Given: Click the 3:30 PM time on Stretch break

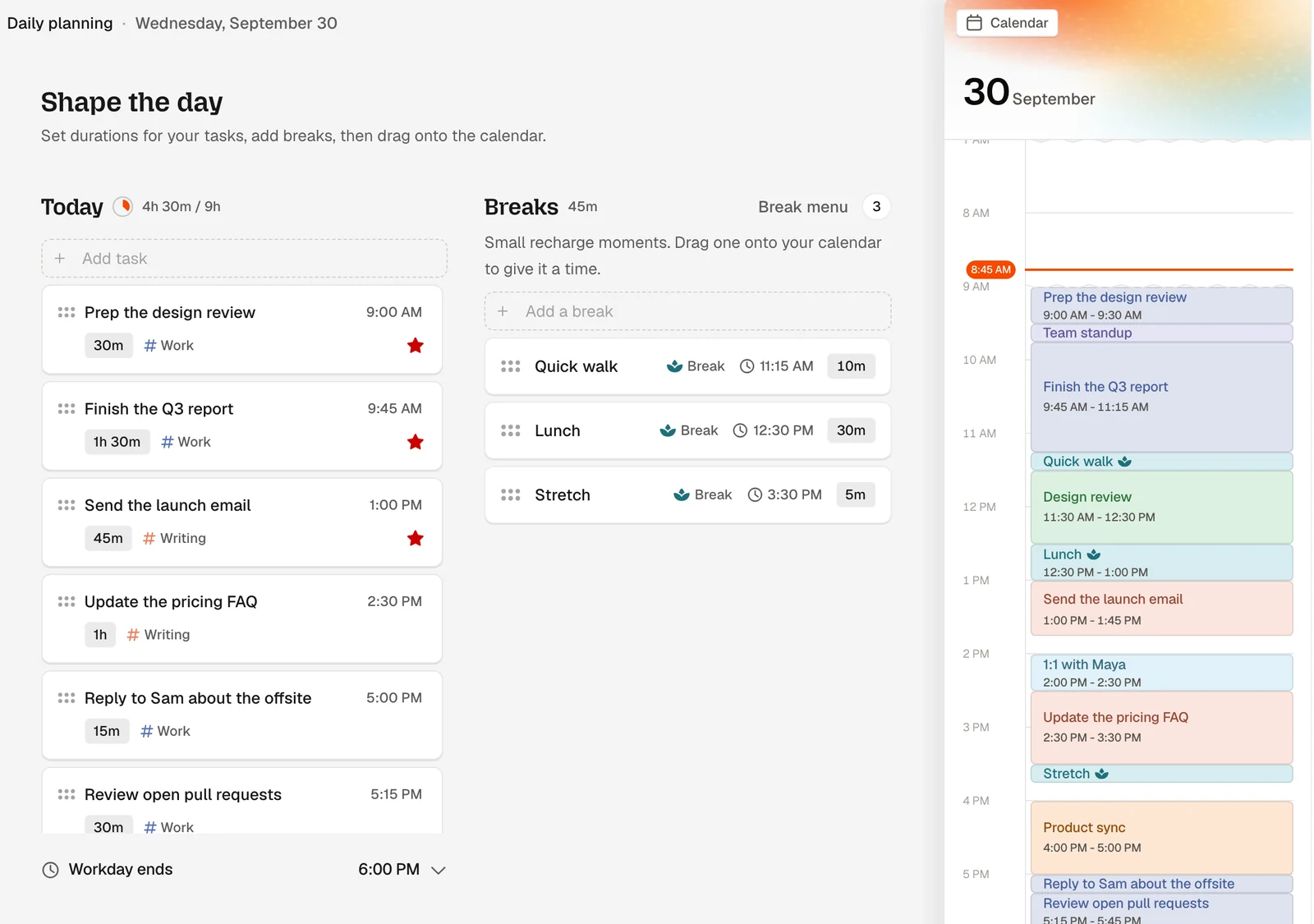Looking at the screenshot, I should [794, 494].
